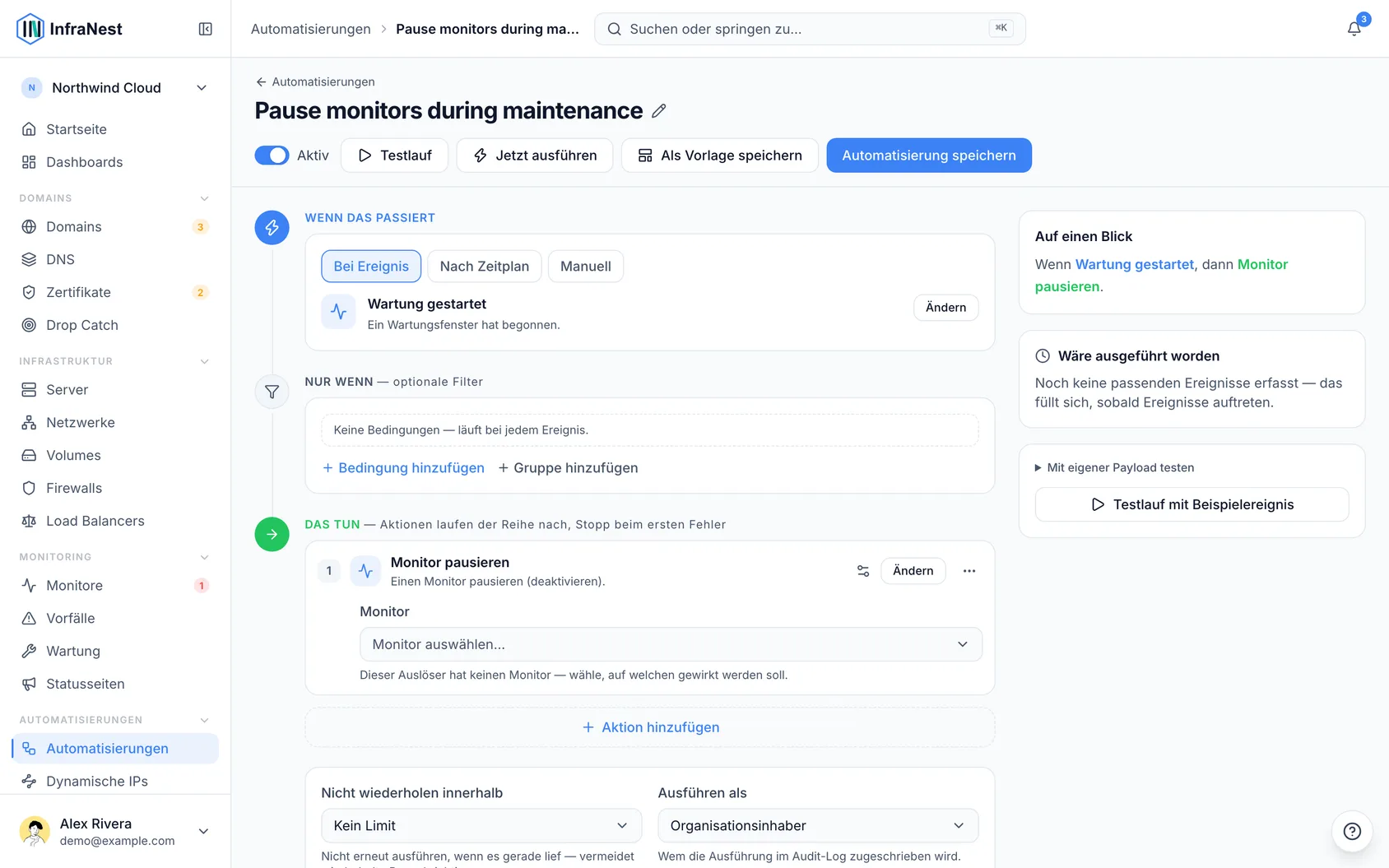Open help question mark button
The width and height of the screenshot is (1389, 868).
point(1352,831)
